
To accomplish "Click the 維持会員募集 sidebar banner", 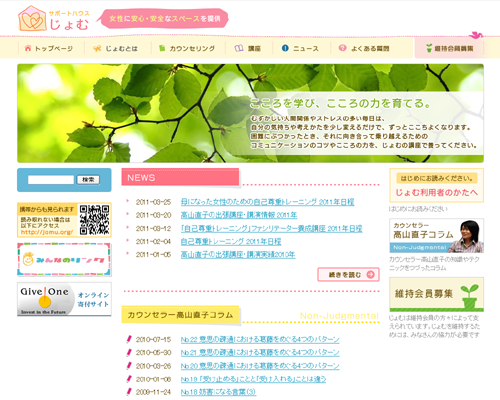I will click(437, 295).
